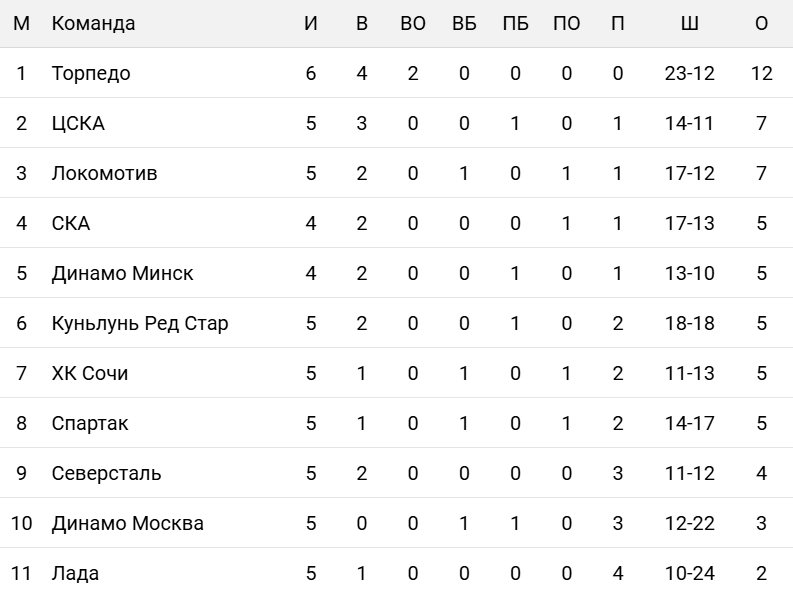The height and width of the screenshot is (593, 793).
Task: Click the О points column header
Action: [762, 23]
